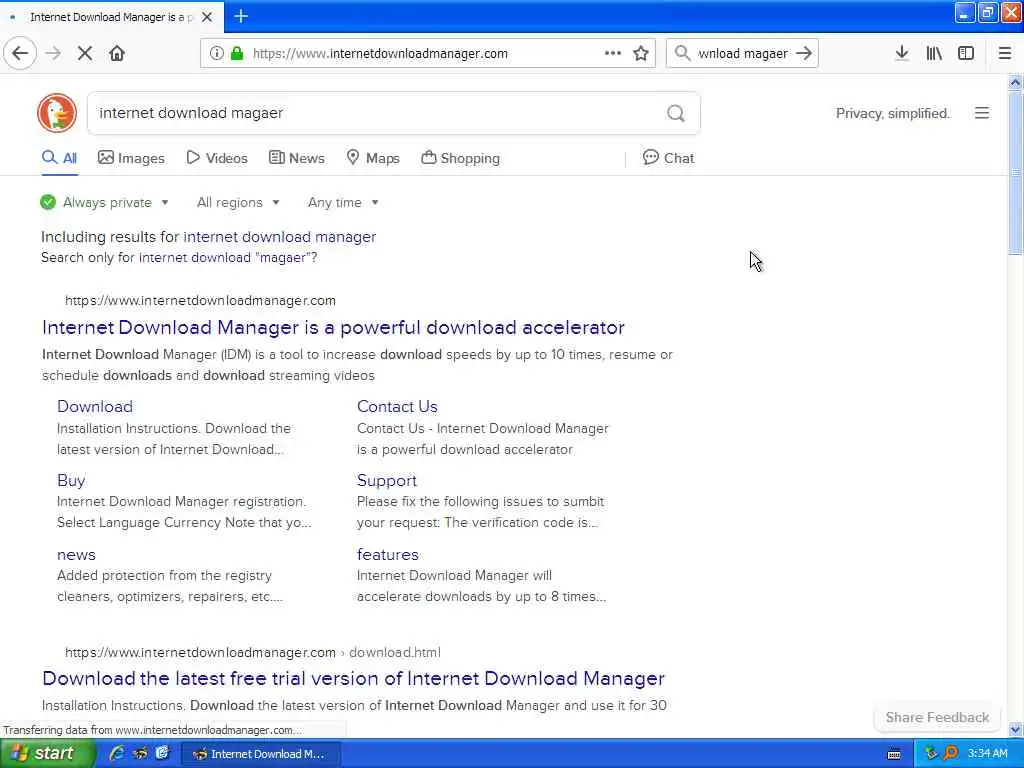Expand the All regions dropdown

pyautogui.click(x=238, y=202)
